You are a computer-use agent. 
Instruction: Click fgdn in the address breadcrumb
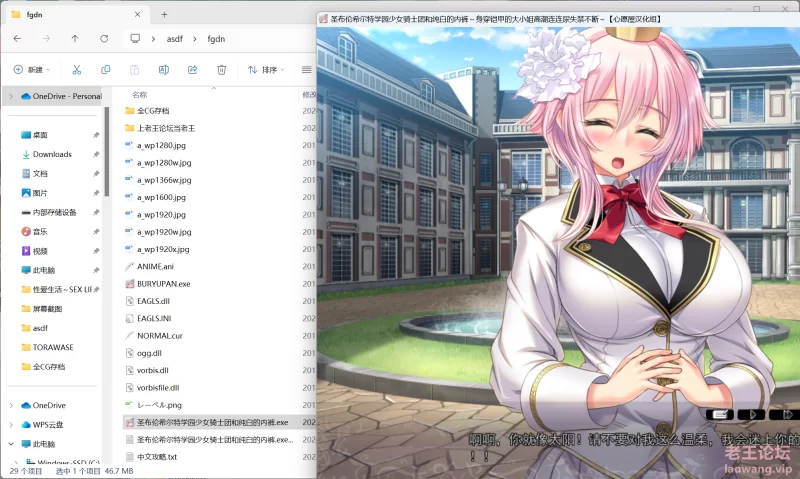216,39
